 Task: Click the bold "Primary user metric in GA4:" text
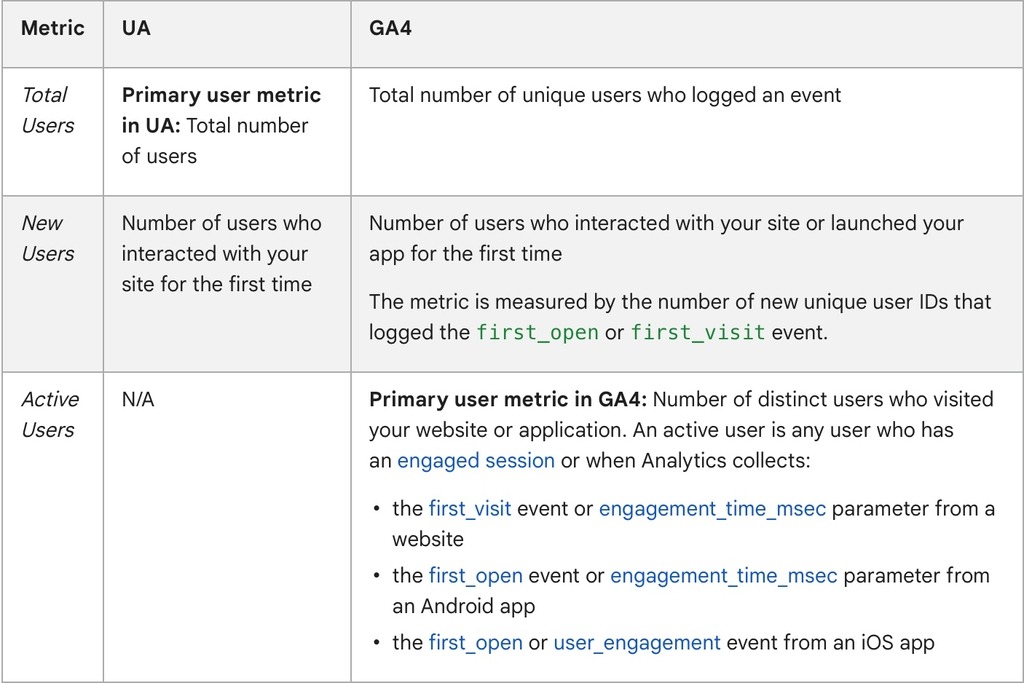click(507, 399)
